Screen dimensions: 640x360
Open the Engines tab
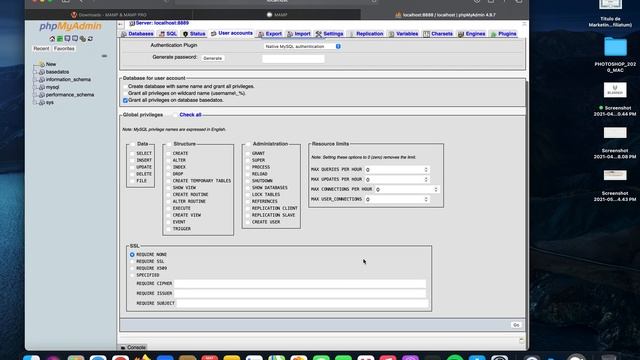472,34
